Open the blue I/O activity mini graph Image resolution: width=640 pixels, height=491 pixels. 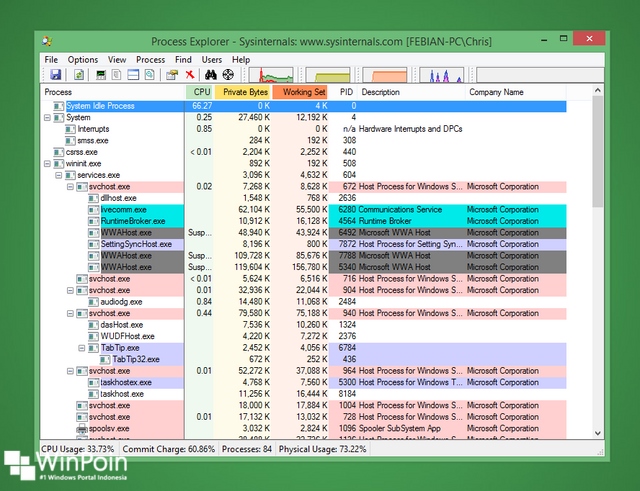point(441,75)
